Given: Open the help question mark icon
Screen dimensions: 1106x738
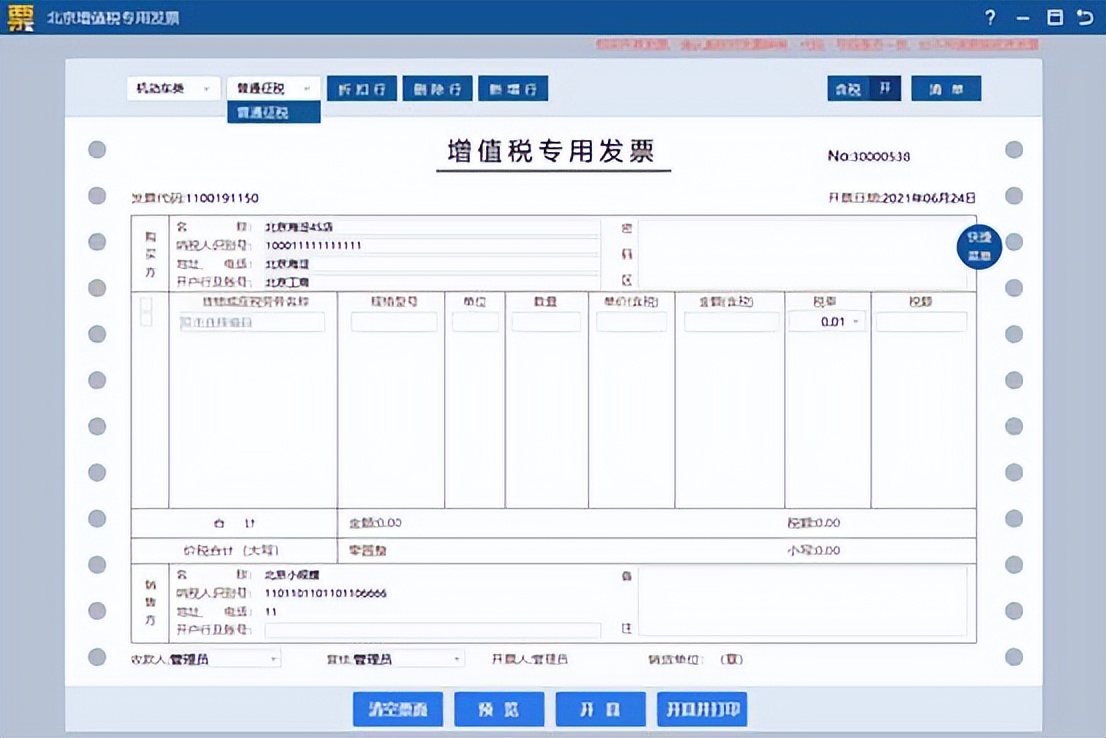Looking at the screenshot, I should tap(989, 18).
